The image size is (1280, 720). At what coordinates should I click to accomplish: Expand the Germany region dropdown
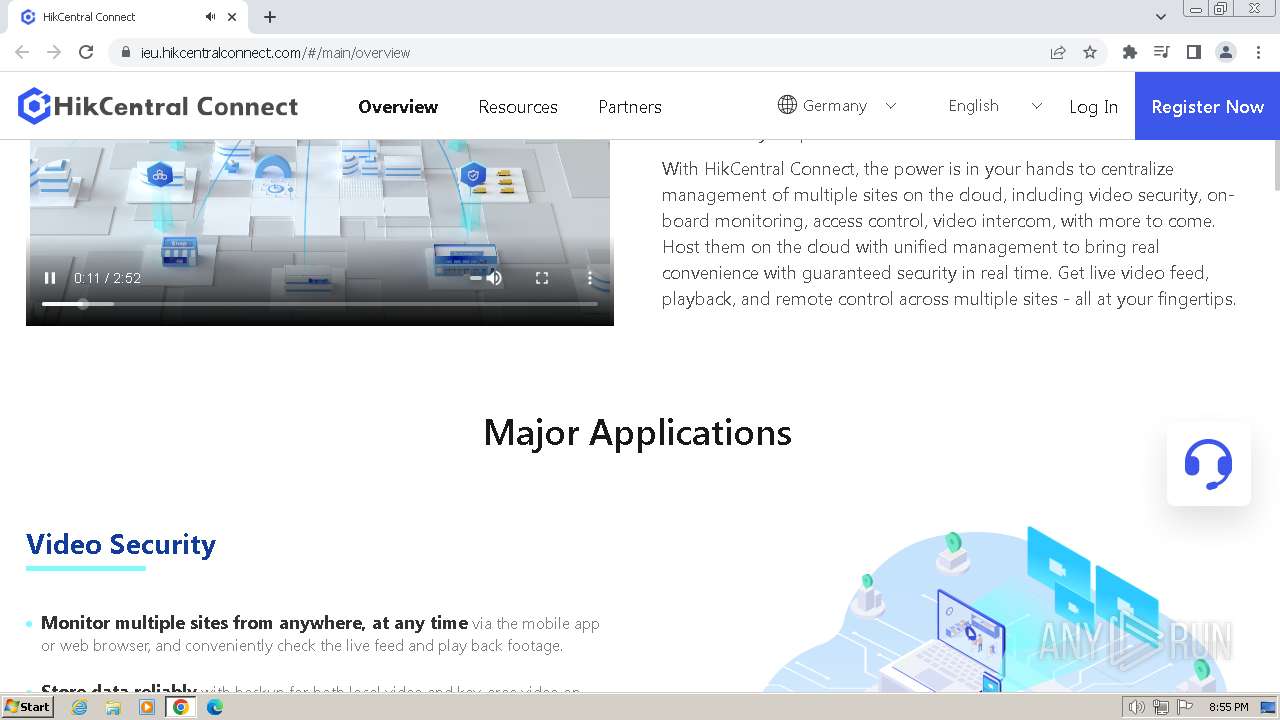point(891,106)
